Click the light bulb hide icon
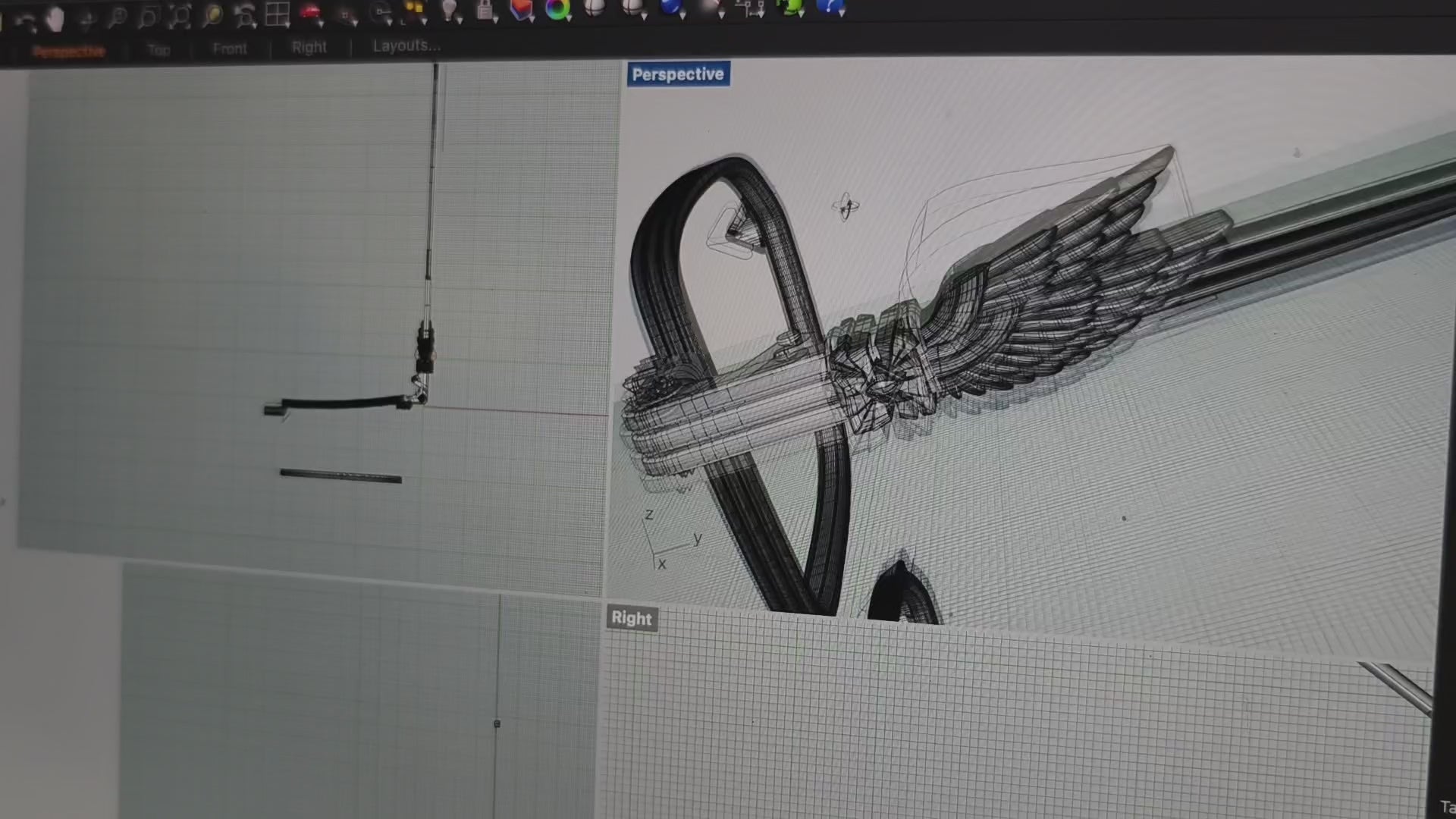The width and height of the screenshot is (1456, 819). pos(449,9)
